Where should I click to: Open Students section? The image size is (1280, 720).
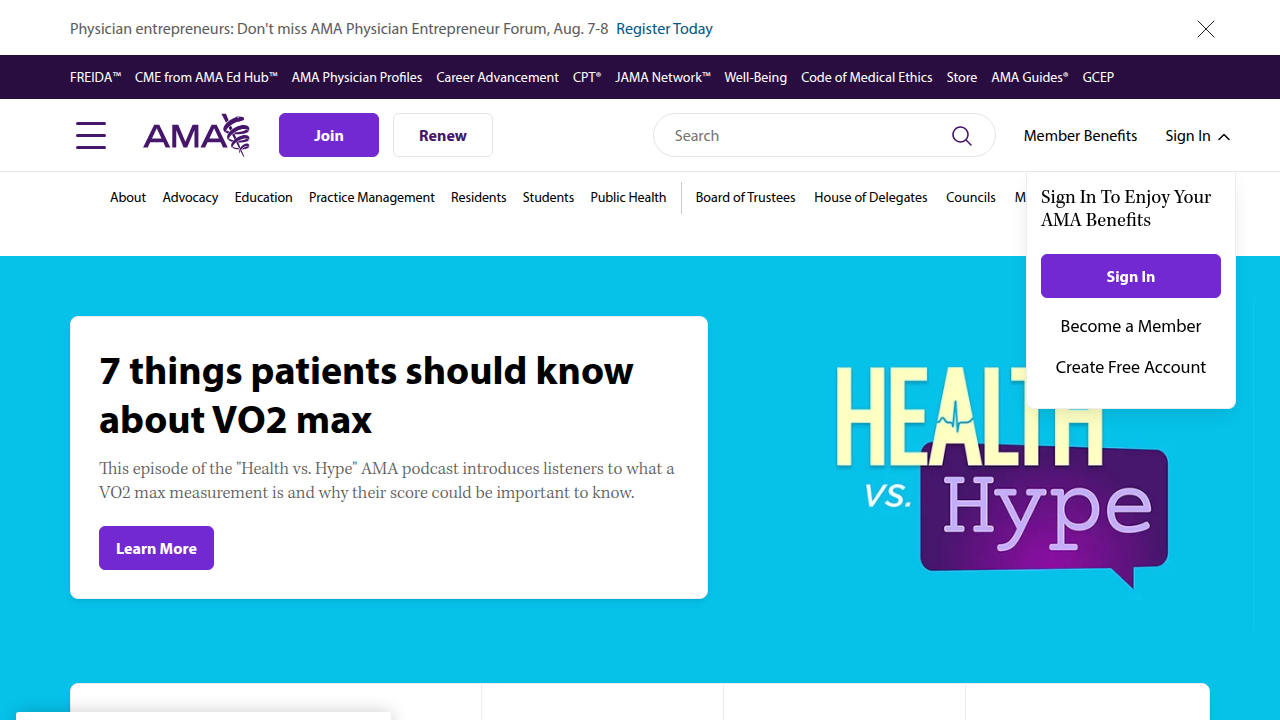pyautogui.click(x=548, y=197)
